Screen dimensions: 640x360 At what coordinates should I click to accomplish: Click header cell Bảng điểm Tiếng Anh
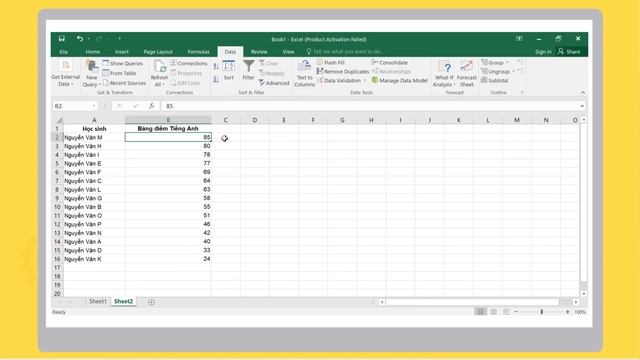click(x=168, y=129)
